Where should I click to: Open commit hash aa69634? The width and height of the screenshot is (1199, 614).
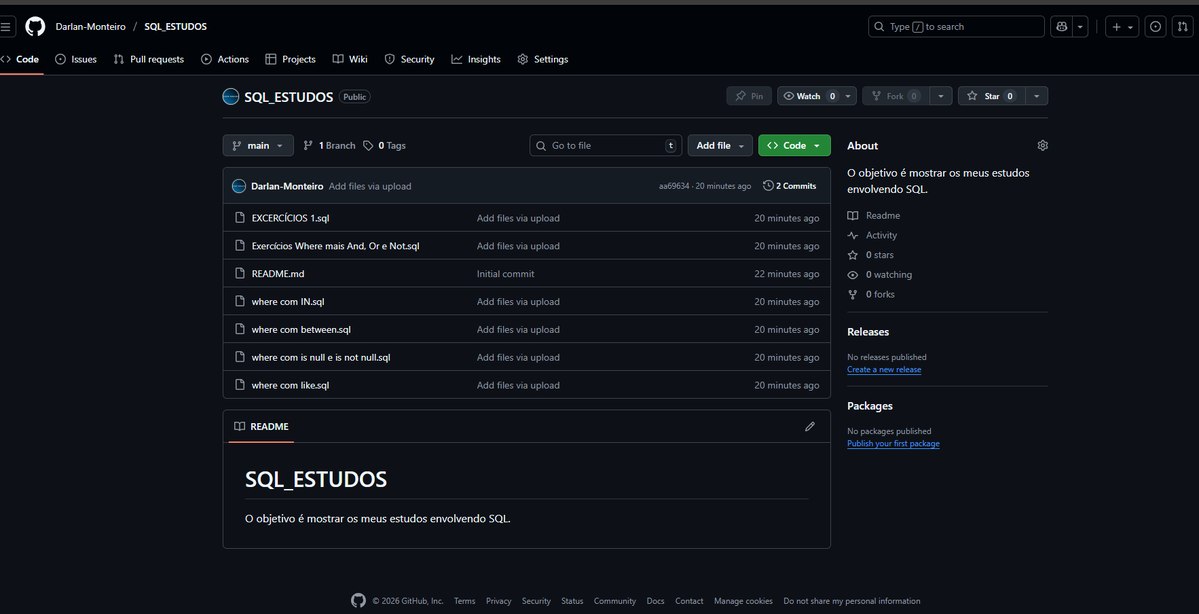(674, 186)
